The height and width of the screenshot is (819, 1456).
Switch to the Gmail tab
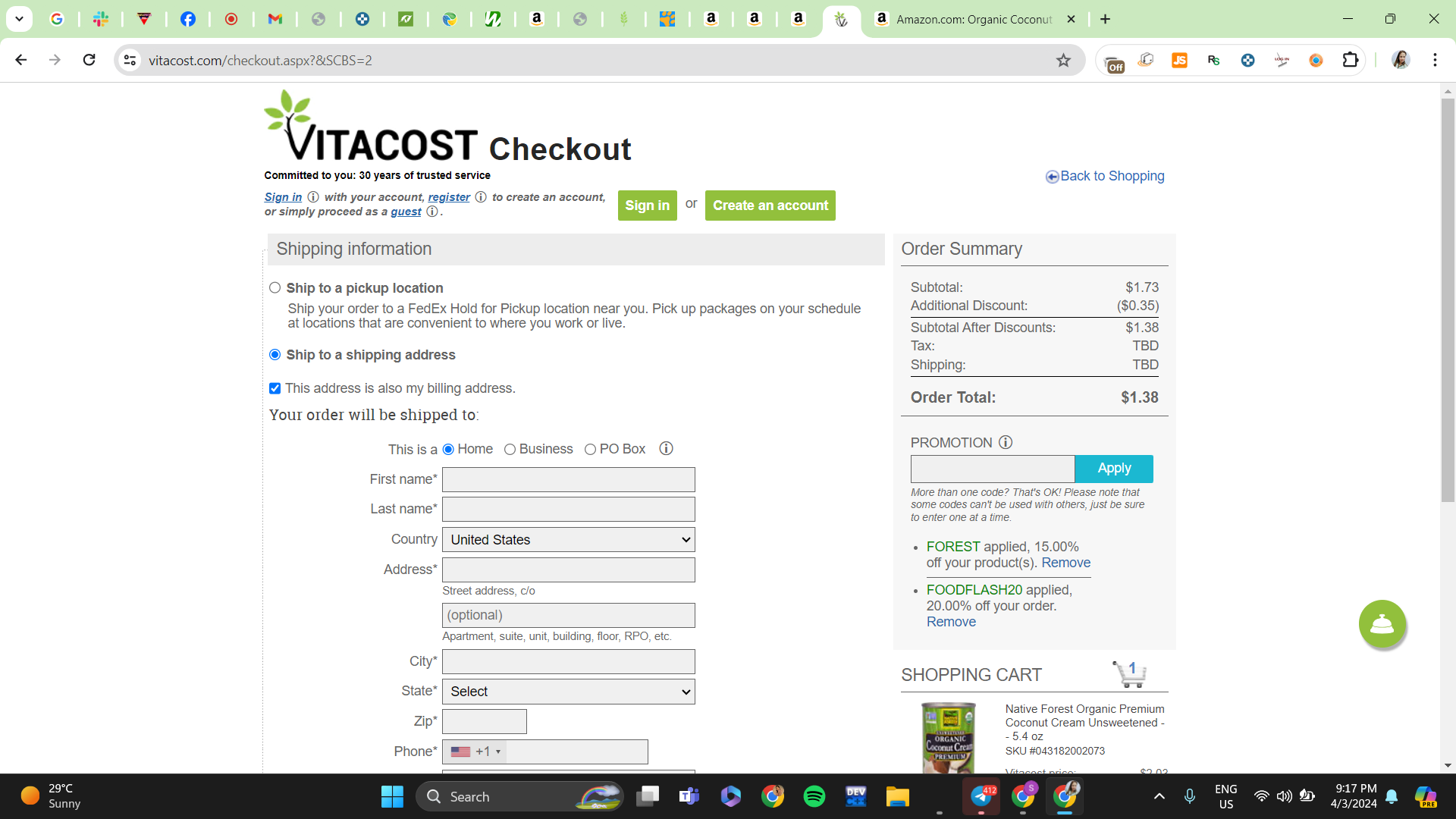pyautogui.click(x=275, y=19)
